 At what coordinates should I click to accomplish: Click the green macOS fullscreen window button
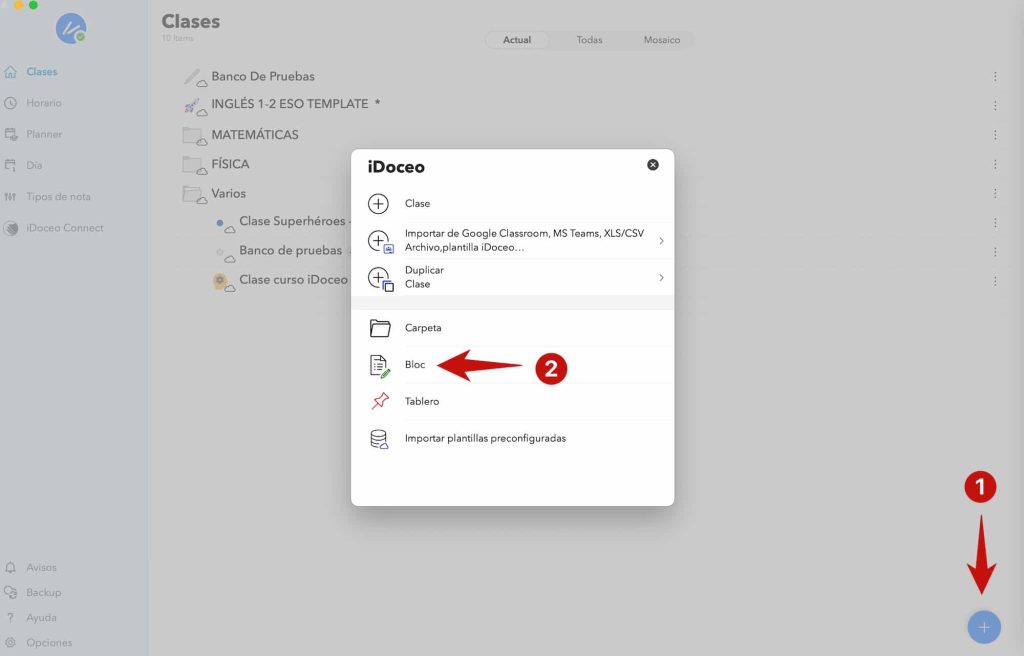coord(33,5)
